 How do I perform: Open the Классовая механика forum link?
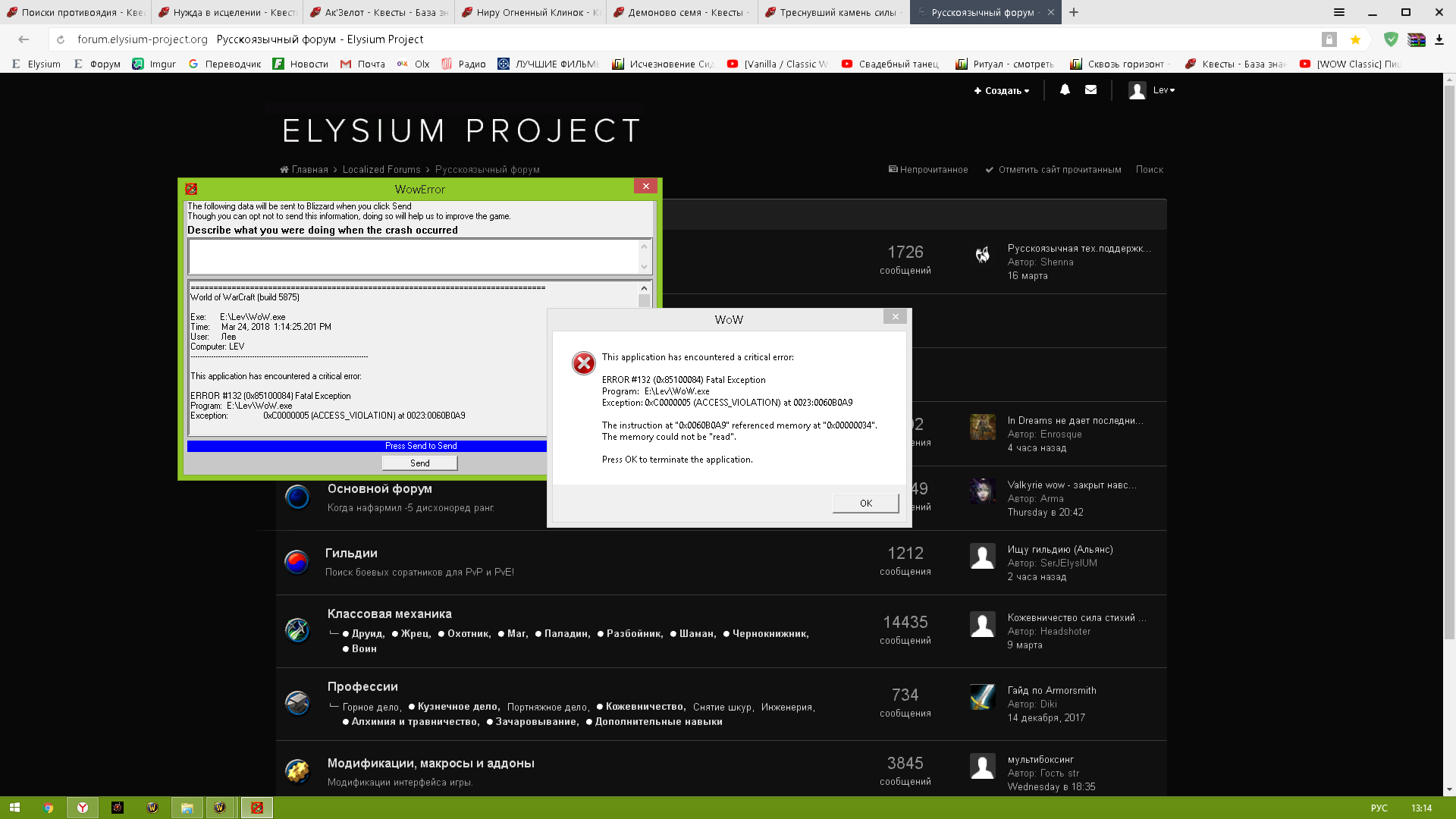click(389, 613)
